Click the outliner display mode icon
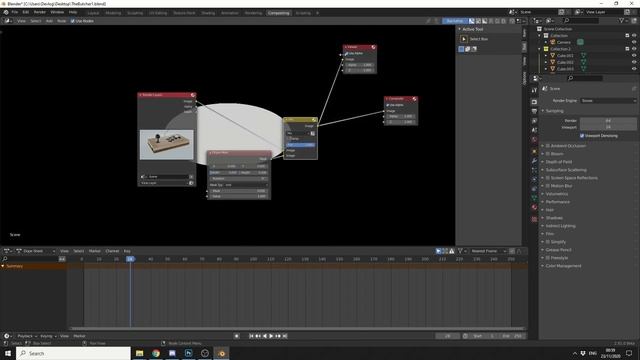Image resolution: width=640 pixels, height=360 pixels. [550, 20]
